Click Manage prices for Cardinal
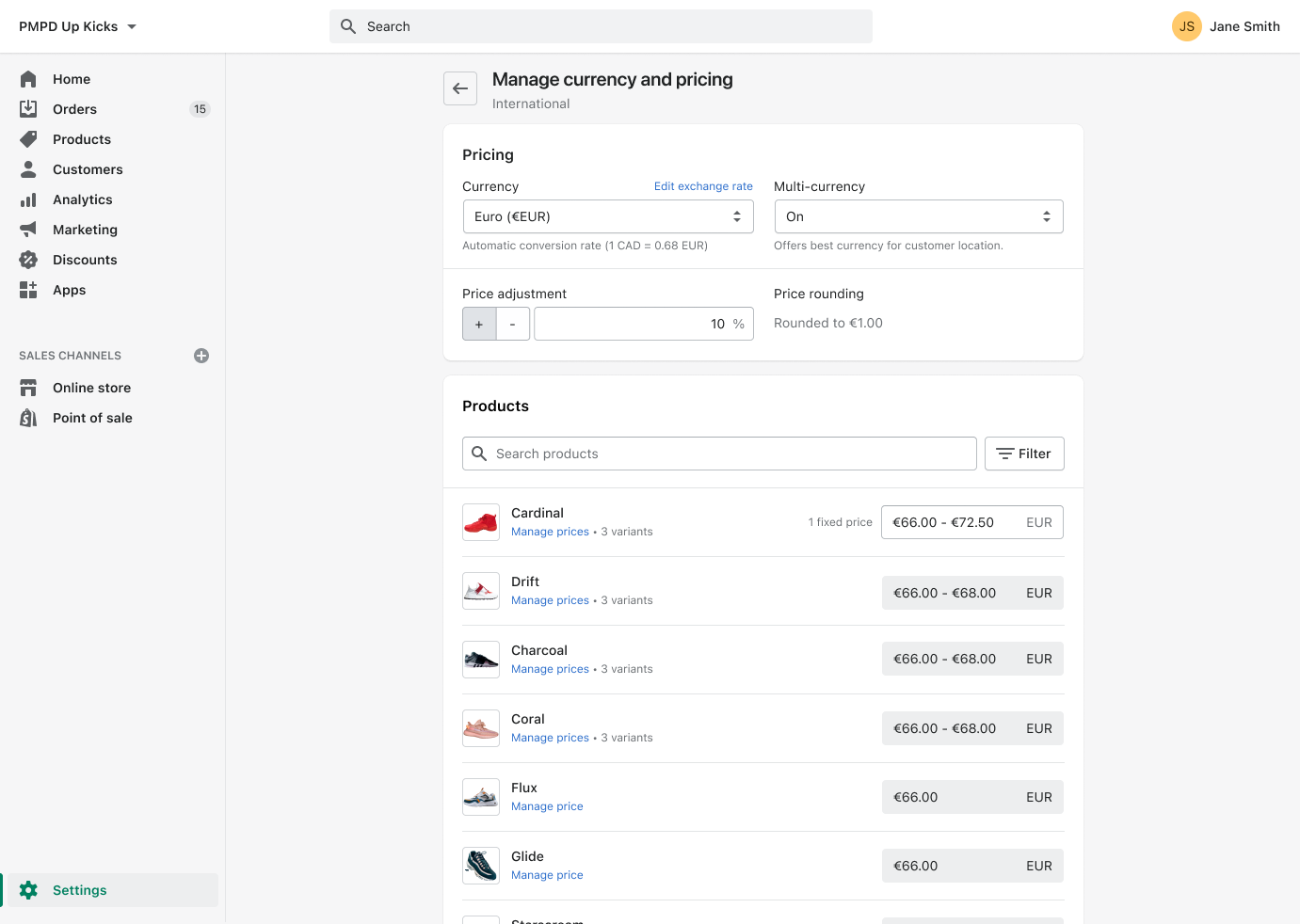1300x924 pixels. click(x=550, y=532)
